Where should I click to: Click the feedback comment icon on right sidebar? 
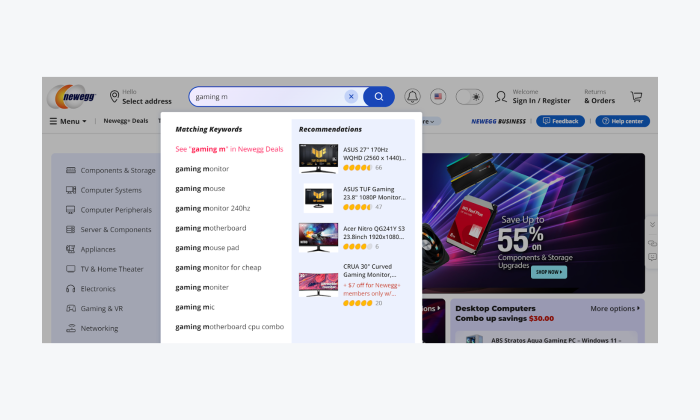click(652, 257)
